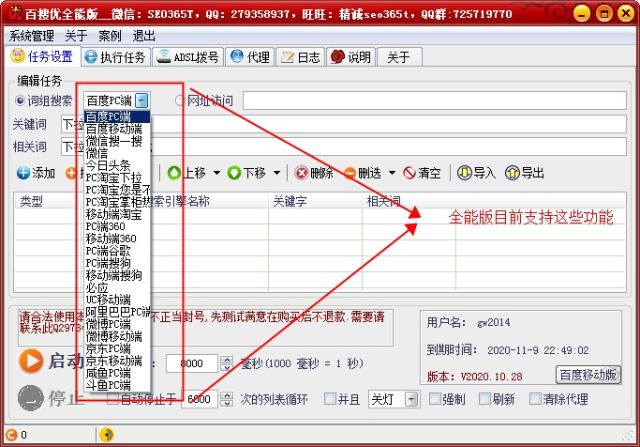The image size is (640, 447).
Task: Click the 删除 red X icon
Action: click(x=301, y=173)
